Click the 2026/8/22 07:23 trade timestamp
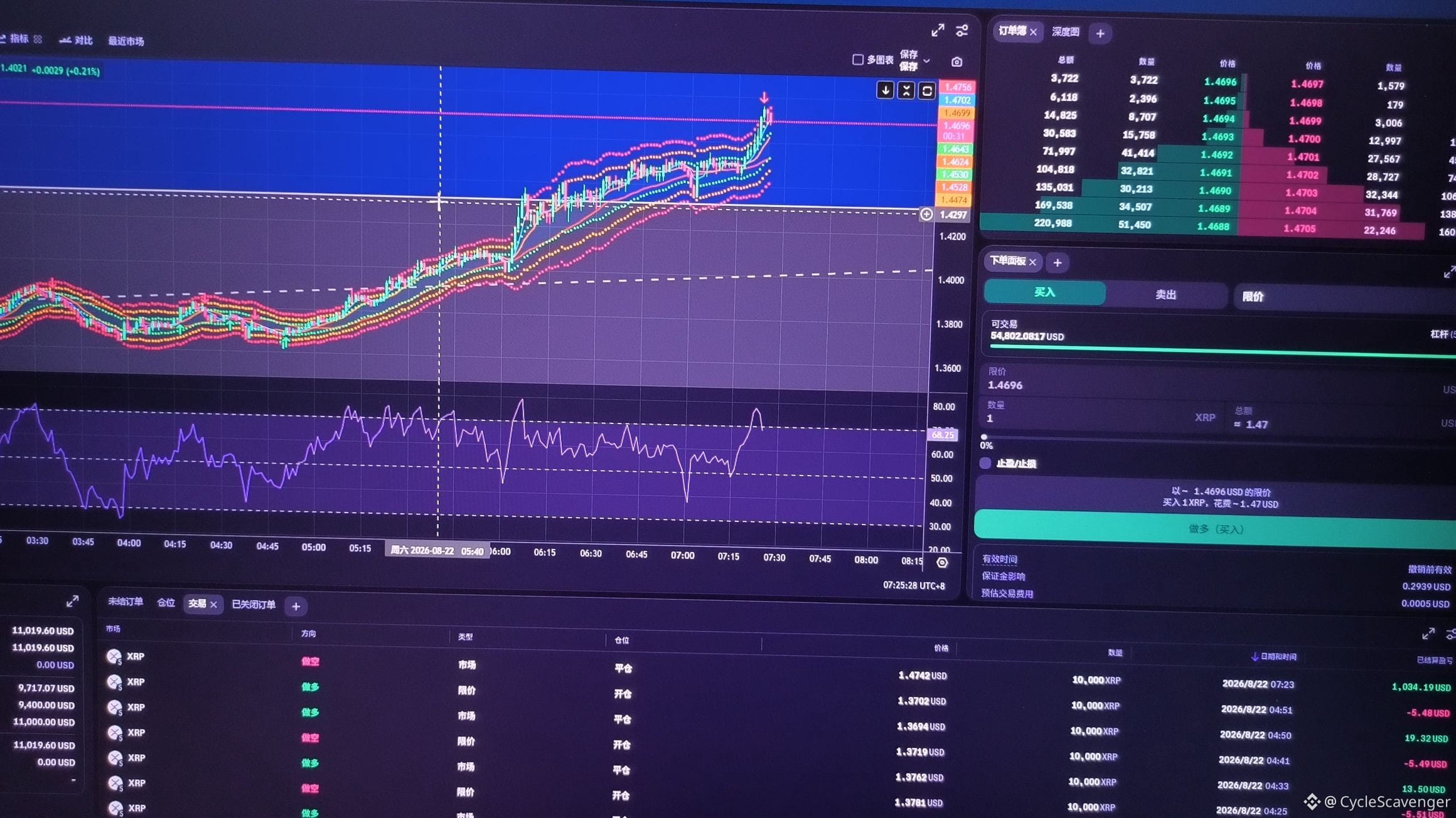 1258,684
